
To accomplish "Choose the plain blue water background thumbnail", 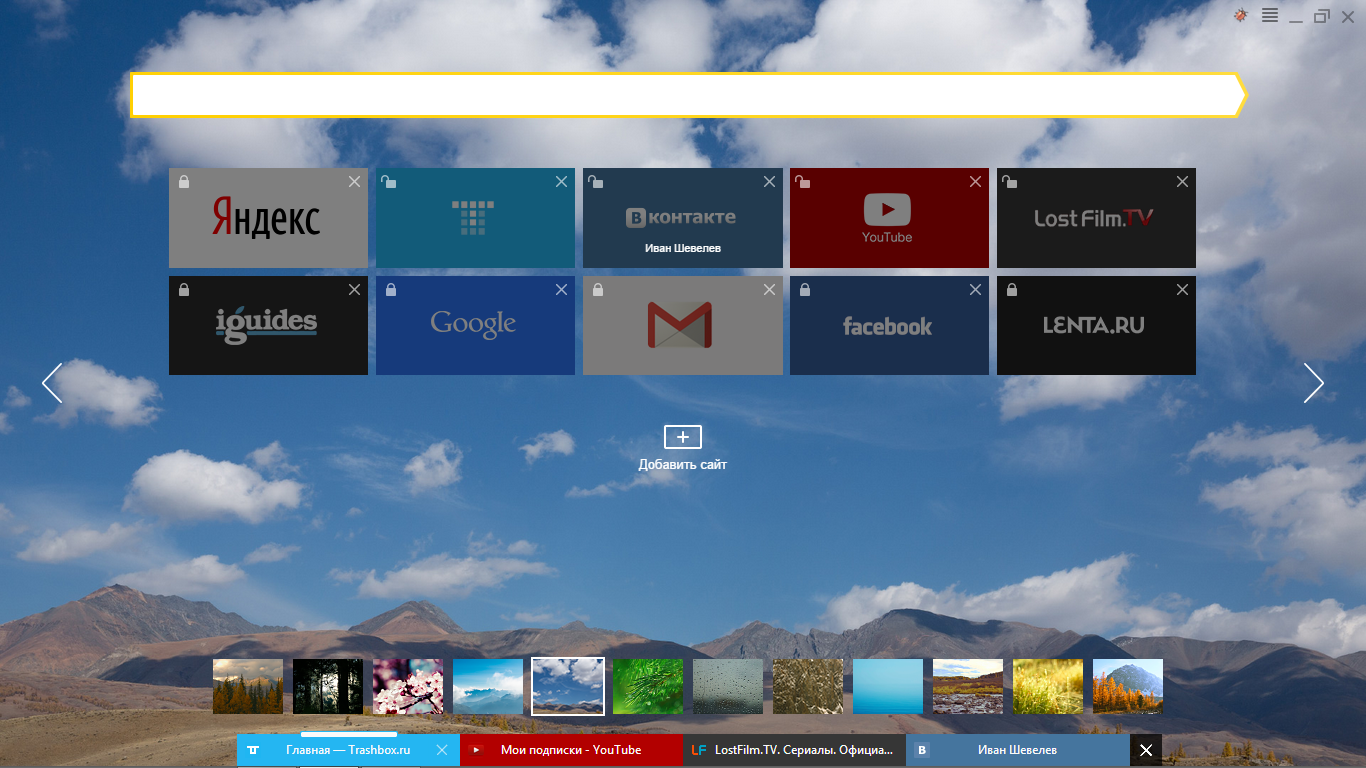I will tap(888, 686).
